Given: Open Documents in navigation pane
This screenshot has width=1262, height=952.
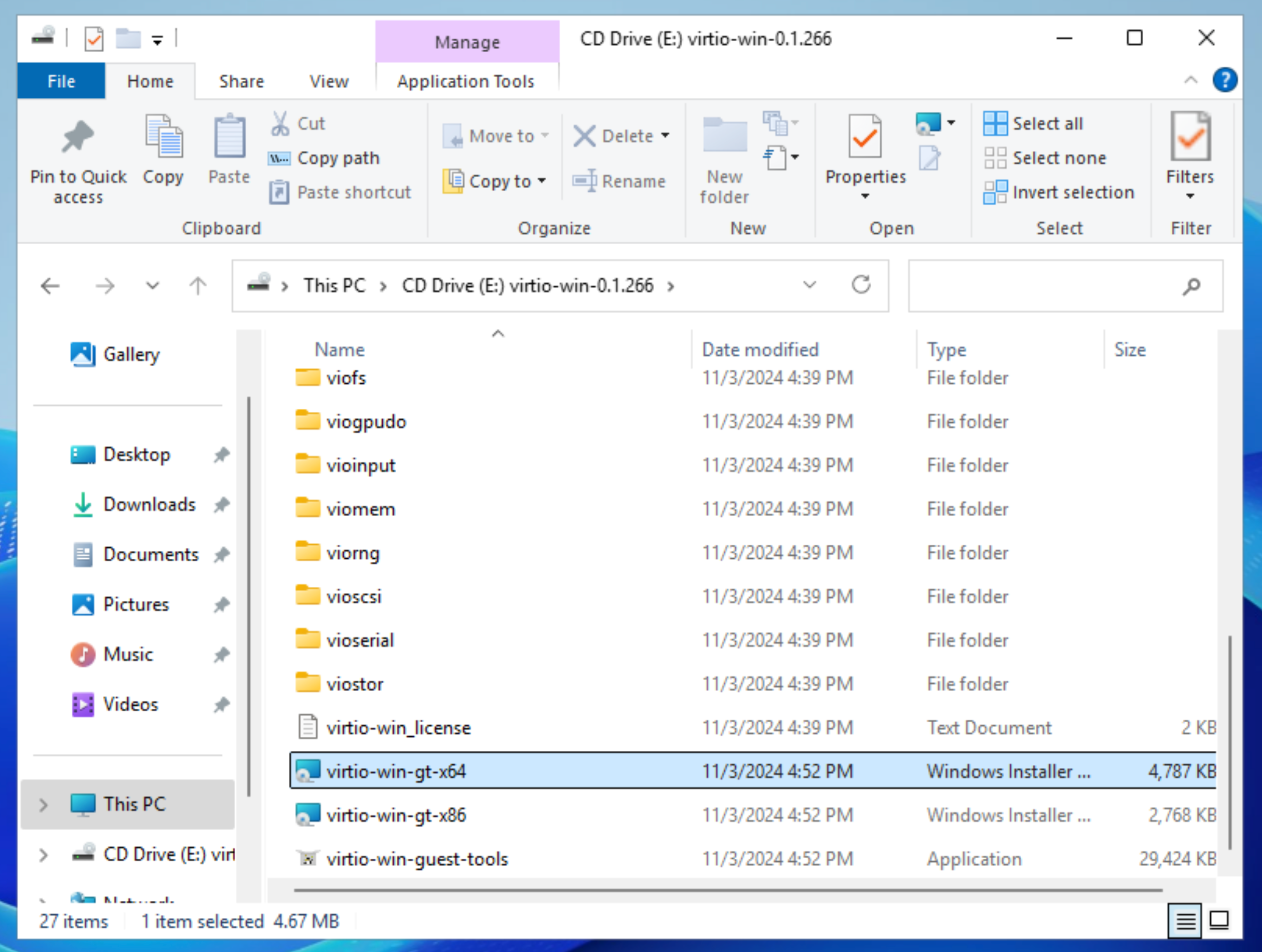Looking at the screenshot, I should 135,554.
